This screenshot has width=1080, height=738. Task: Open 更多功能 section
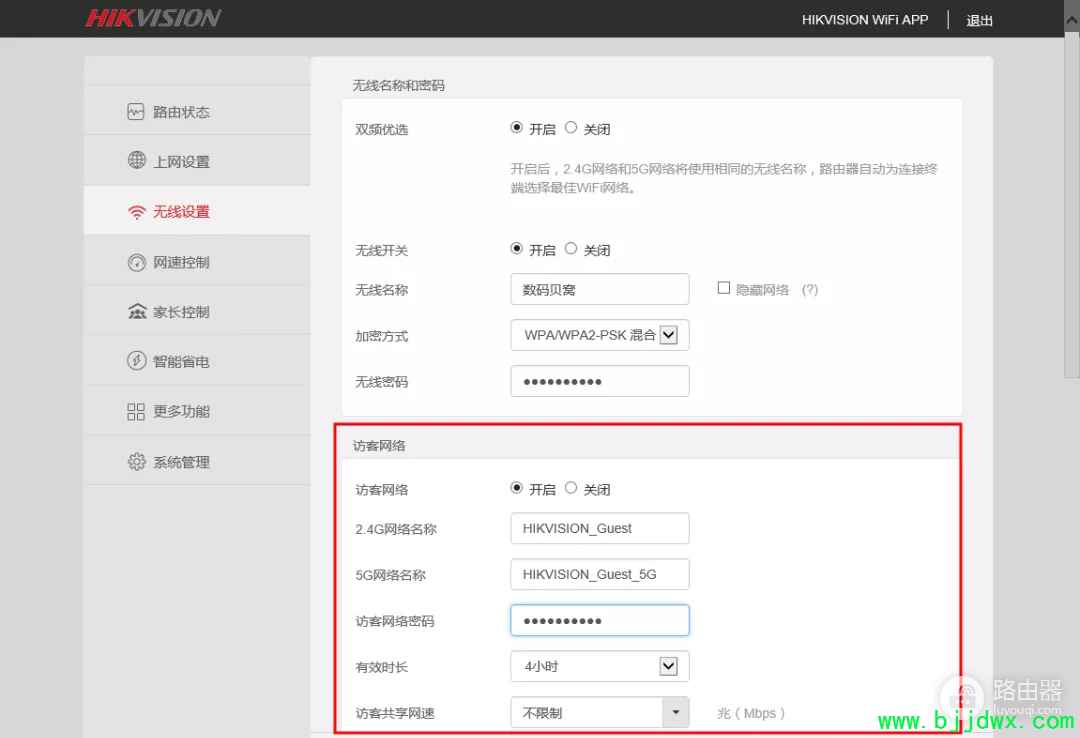pos(197,411)
